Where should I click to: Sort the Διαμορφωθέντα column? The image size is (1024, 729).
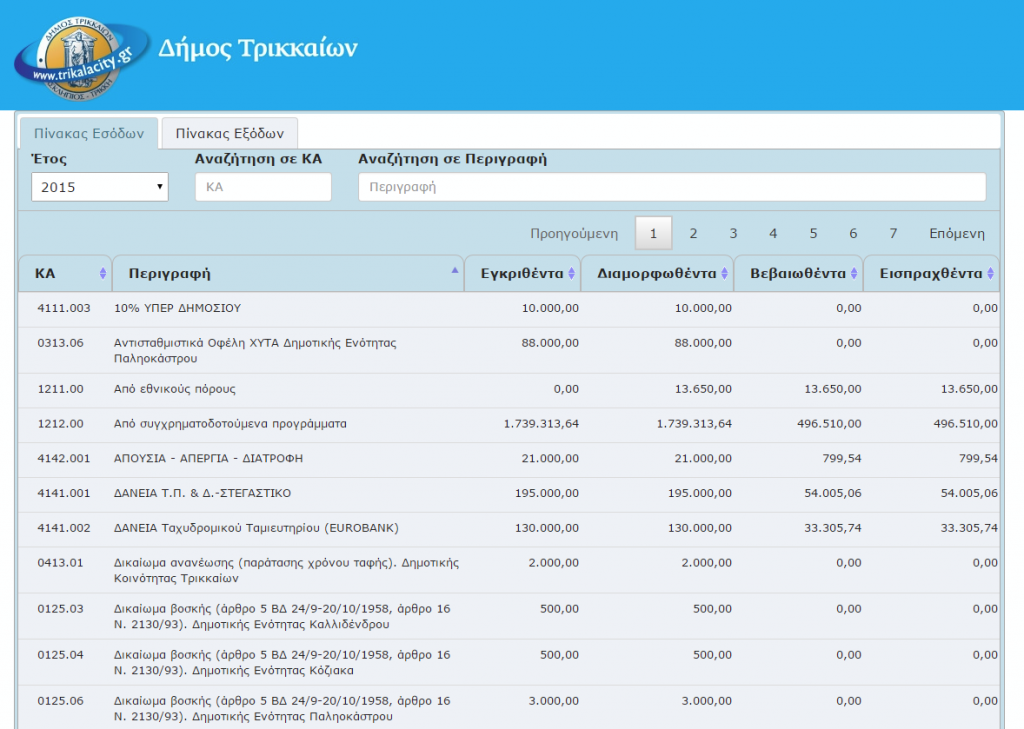pos(725,274)
